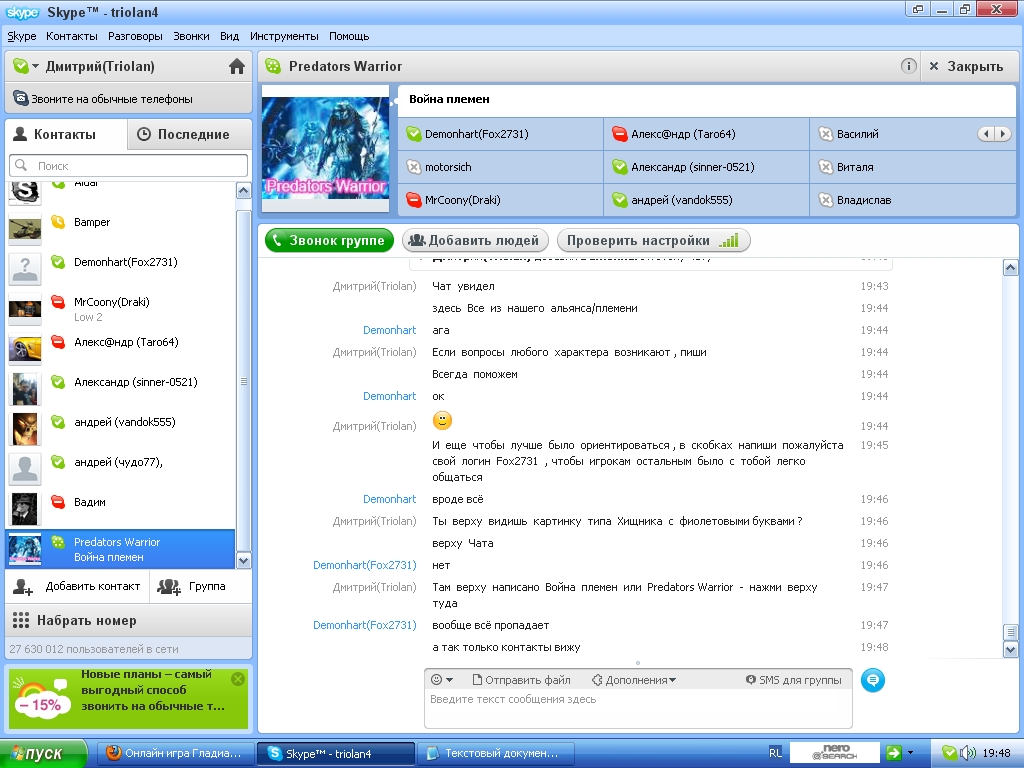This screenshot has height=768, width=1024.
Task: Open the Помощь menu
Action: [x=349, y=36]
